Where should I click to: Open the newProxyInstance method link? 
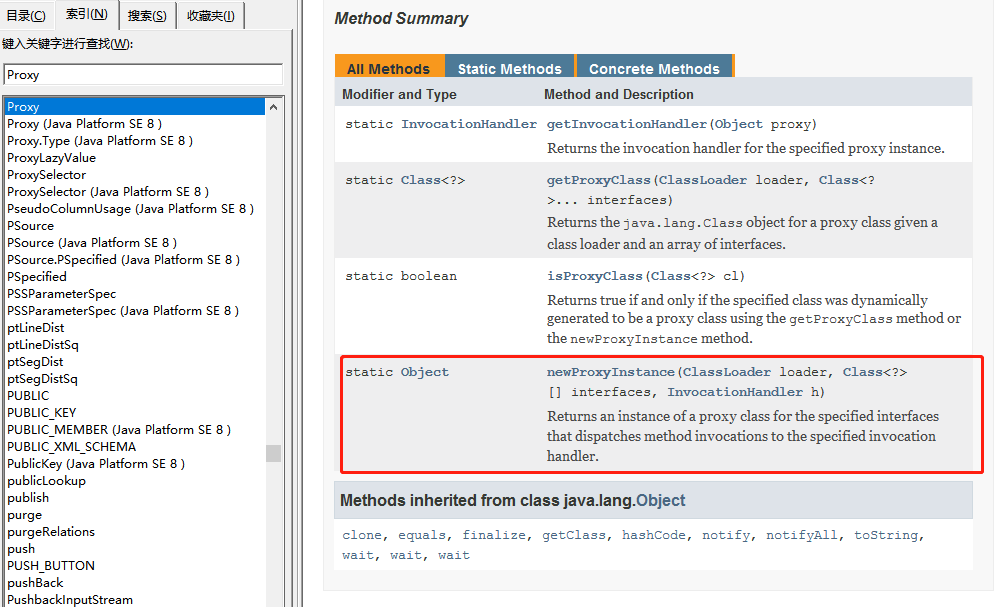coord(610,372)
